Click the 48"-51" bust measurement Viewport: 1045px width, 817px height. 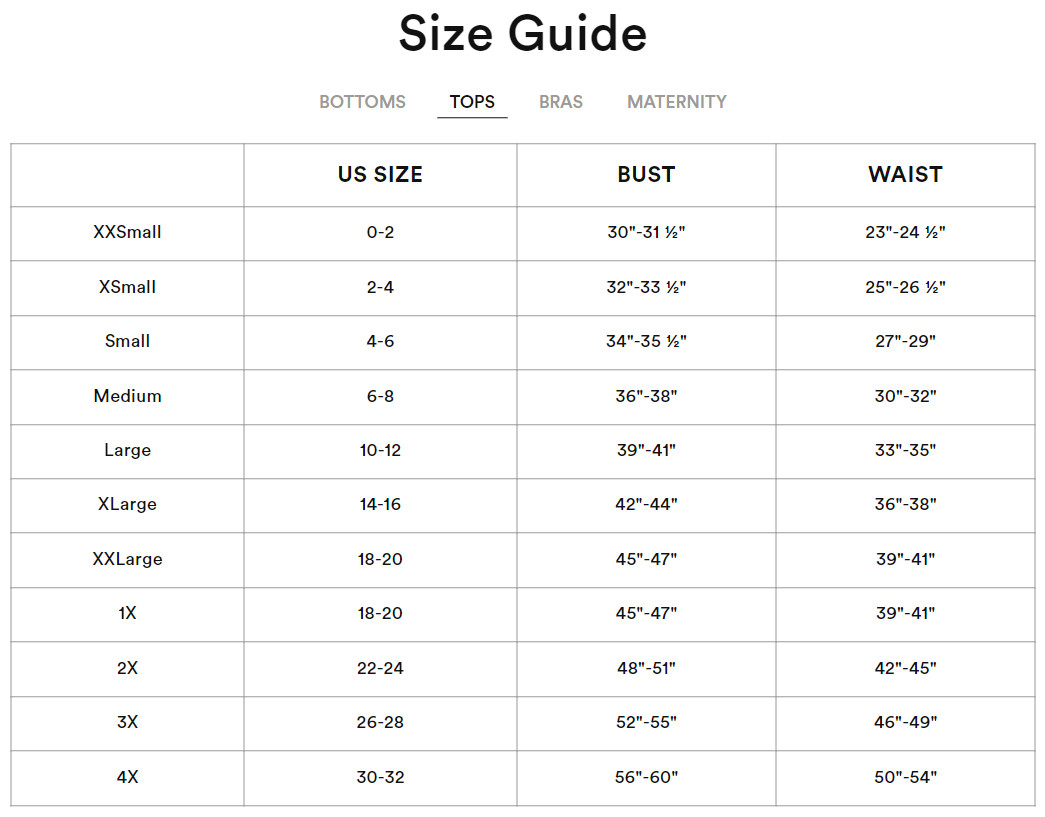coord(646,668)
